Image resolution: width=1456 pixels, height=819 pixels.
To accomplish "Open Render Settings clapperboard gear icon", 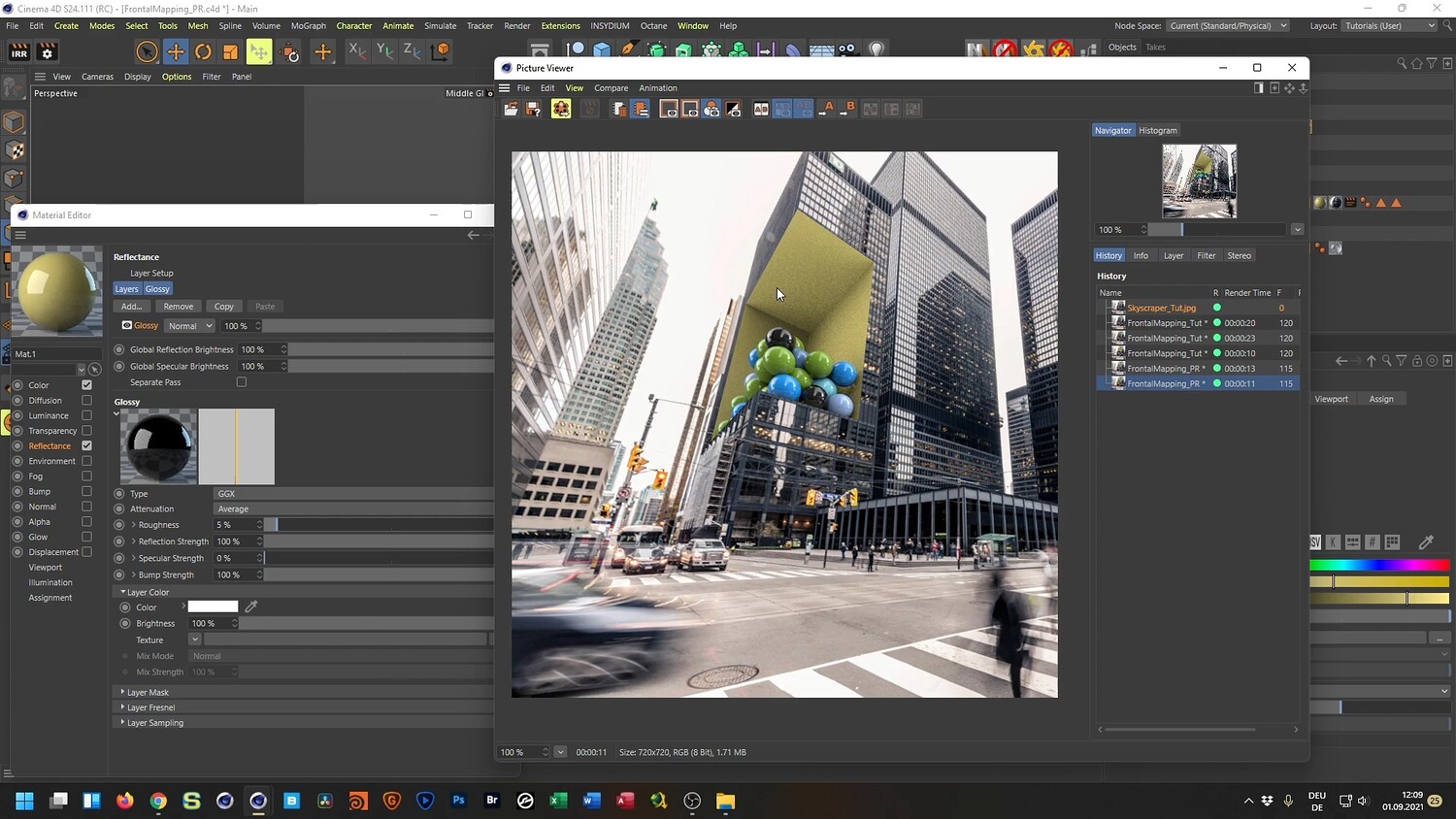I will pyautogui.click(x=47, y=52).
